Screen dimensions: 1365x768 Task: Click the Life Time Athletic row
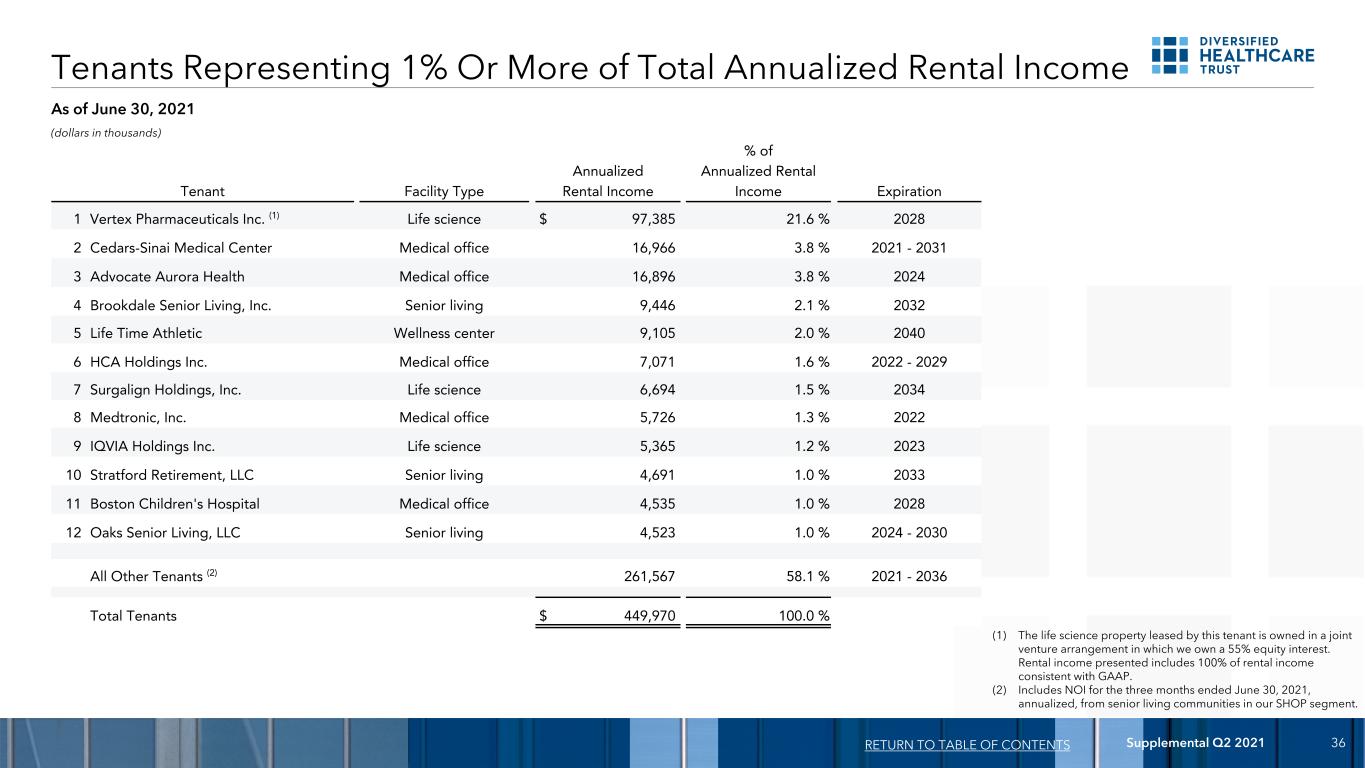516,333
